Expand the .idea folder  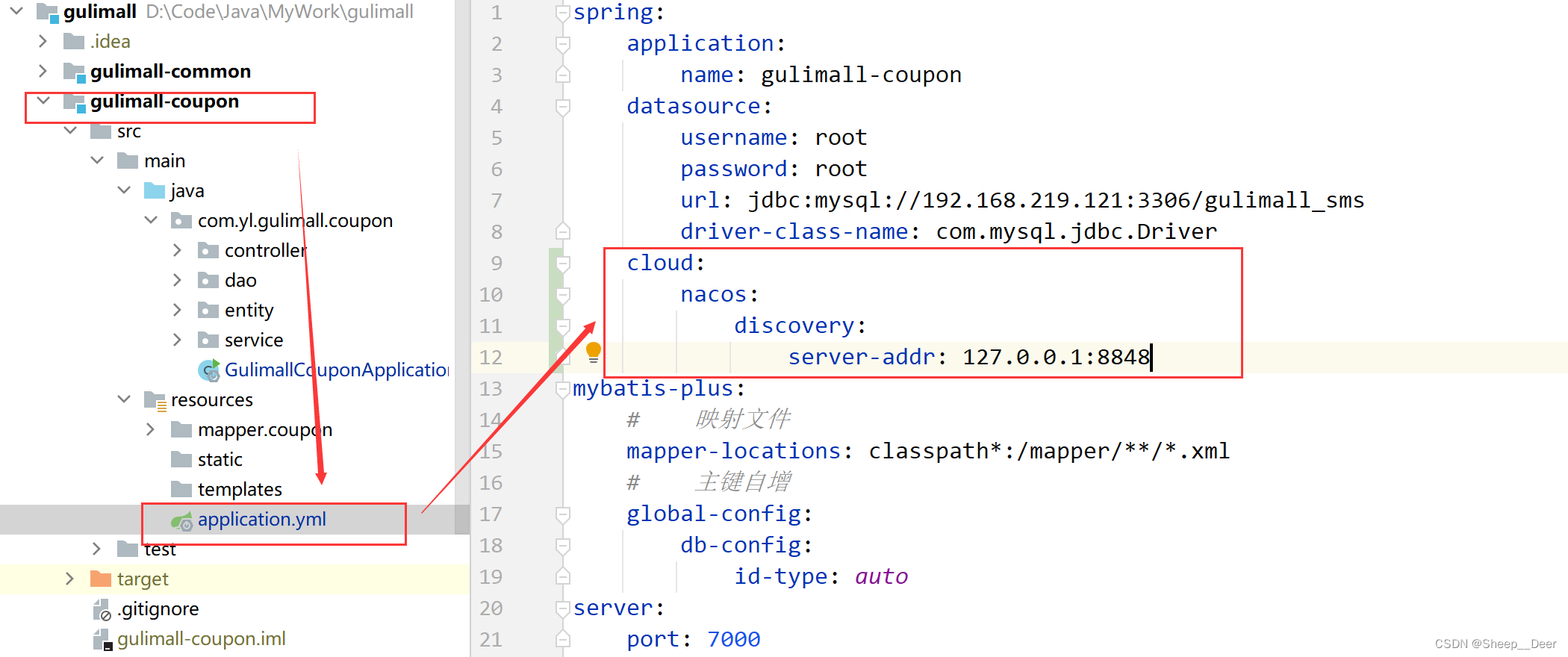[x=43, y=41]
